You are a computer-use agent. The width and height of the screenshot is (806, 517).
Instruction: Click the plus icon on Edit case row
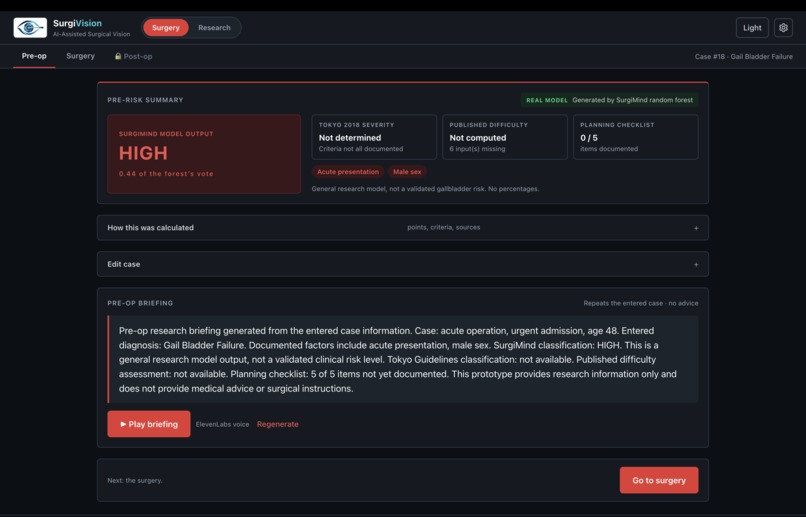[x=696, y=265]
